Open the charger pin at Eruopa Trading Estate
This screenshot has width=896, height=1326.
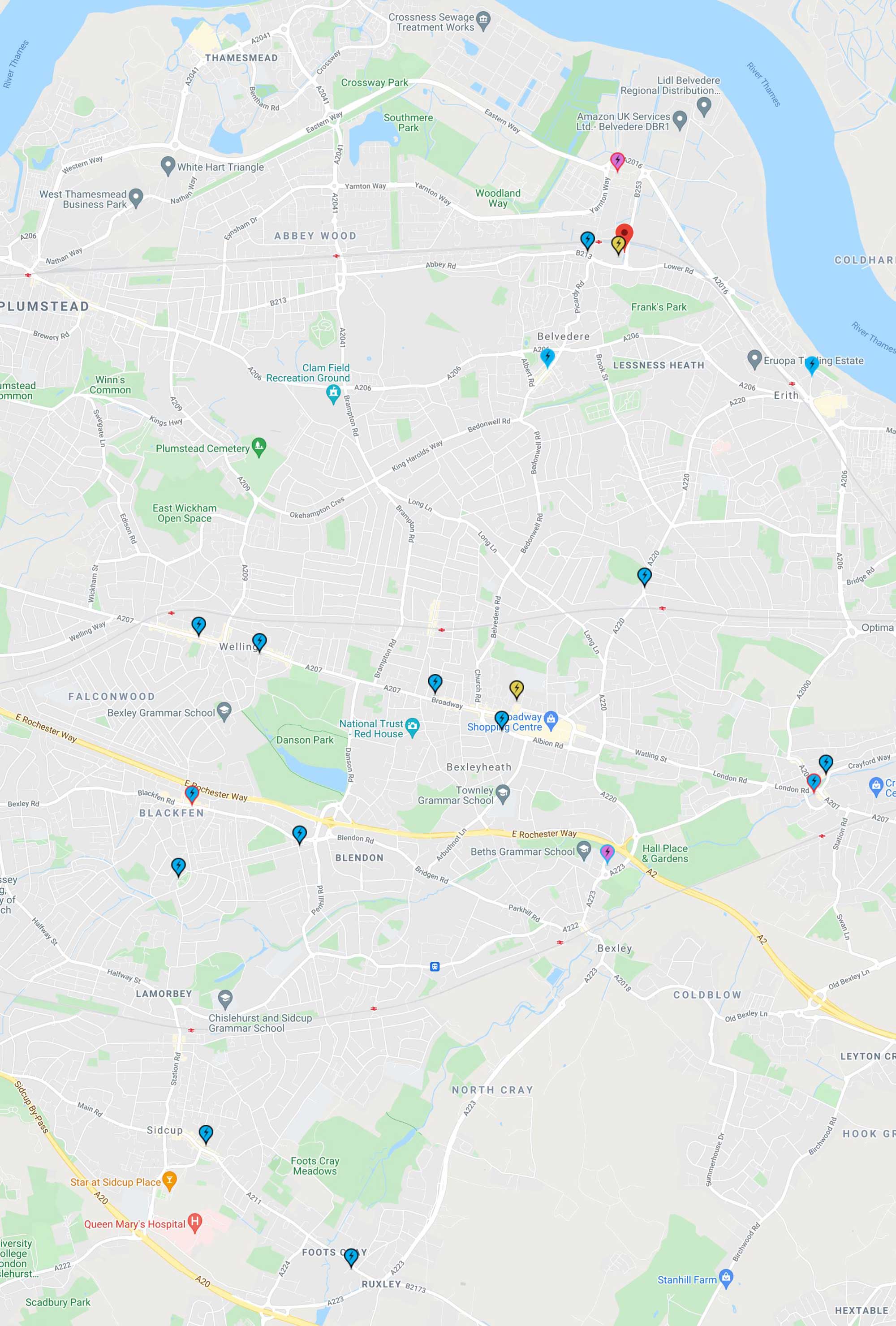point(812,365)
